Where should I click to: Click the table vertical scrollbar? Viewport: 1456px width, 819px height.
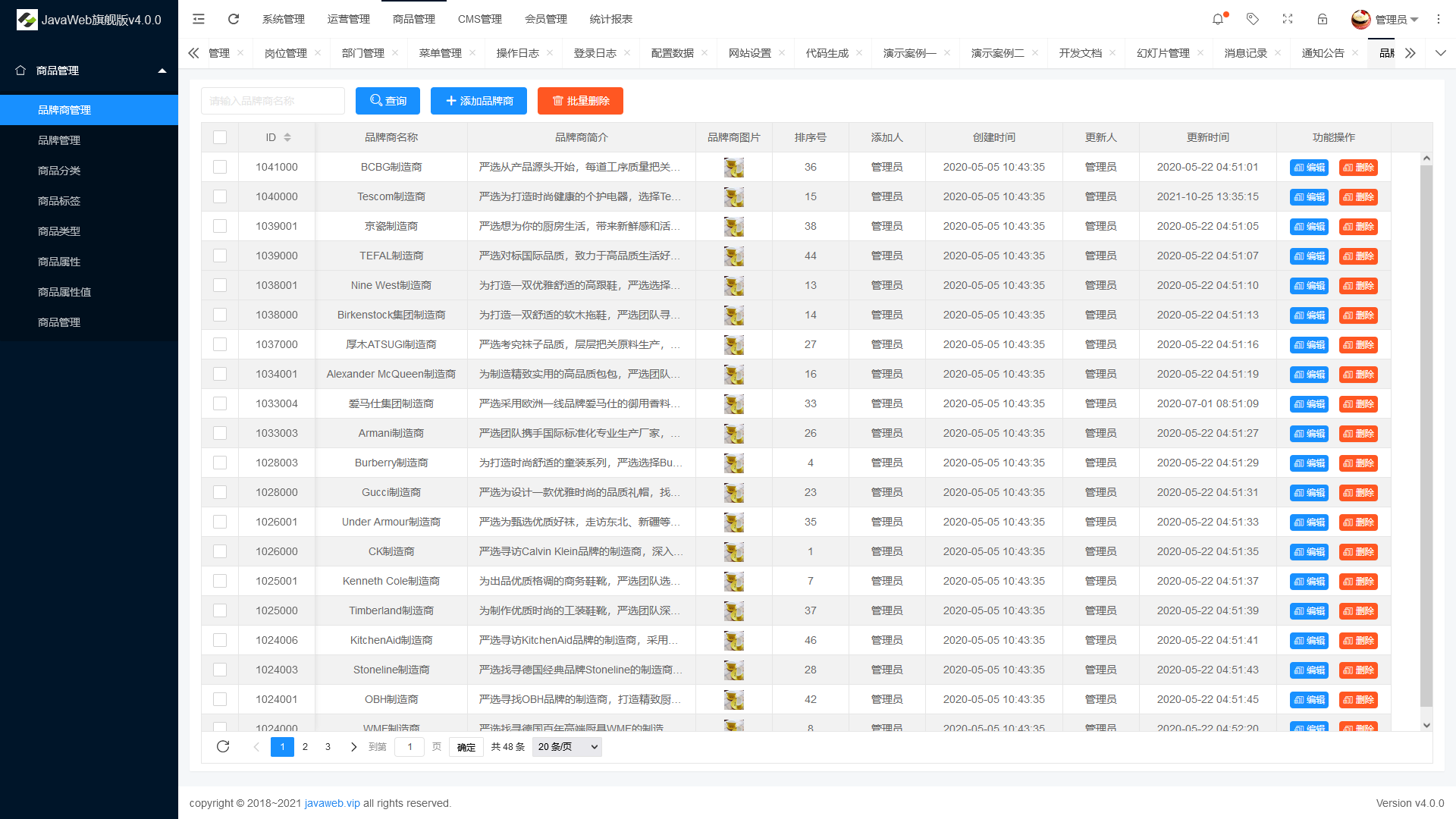click(1426, 435)
